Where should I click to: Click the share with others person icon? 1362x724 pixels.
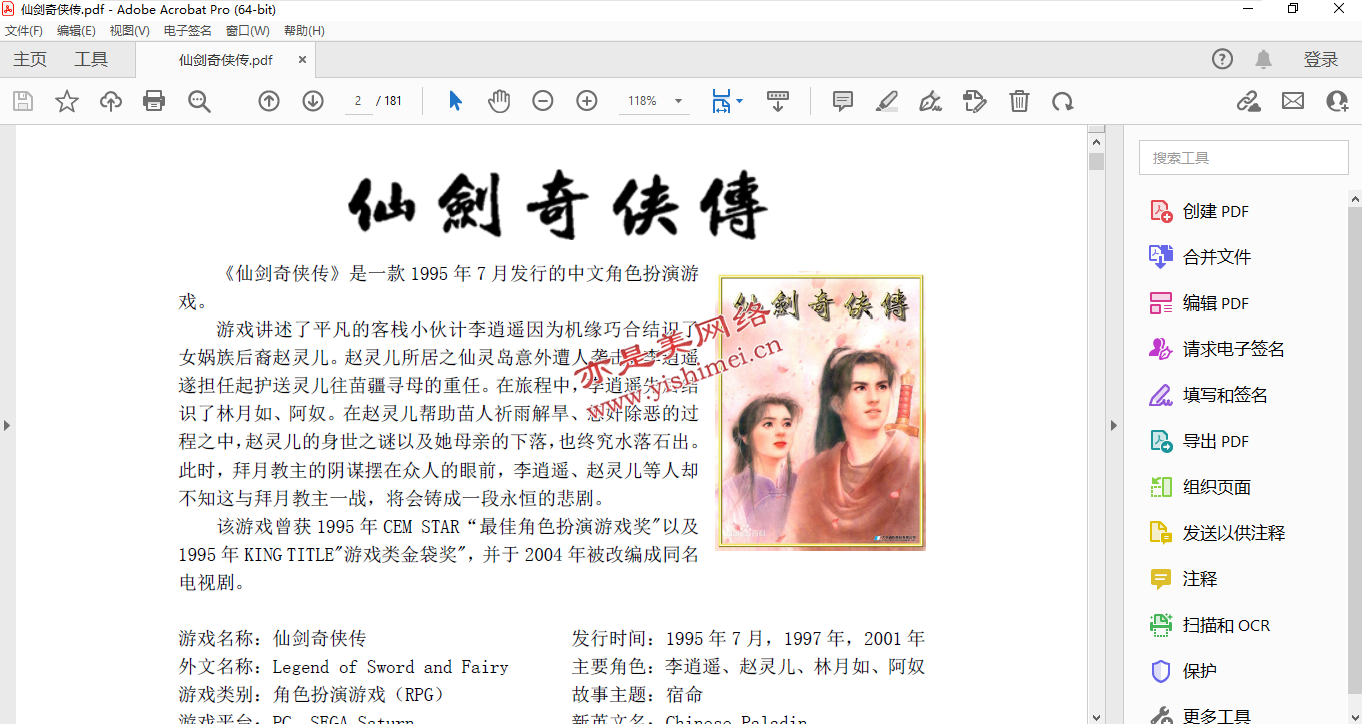point(1337,101)
